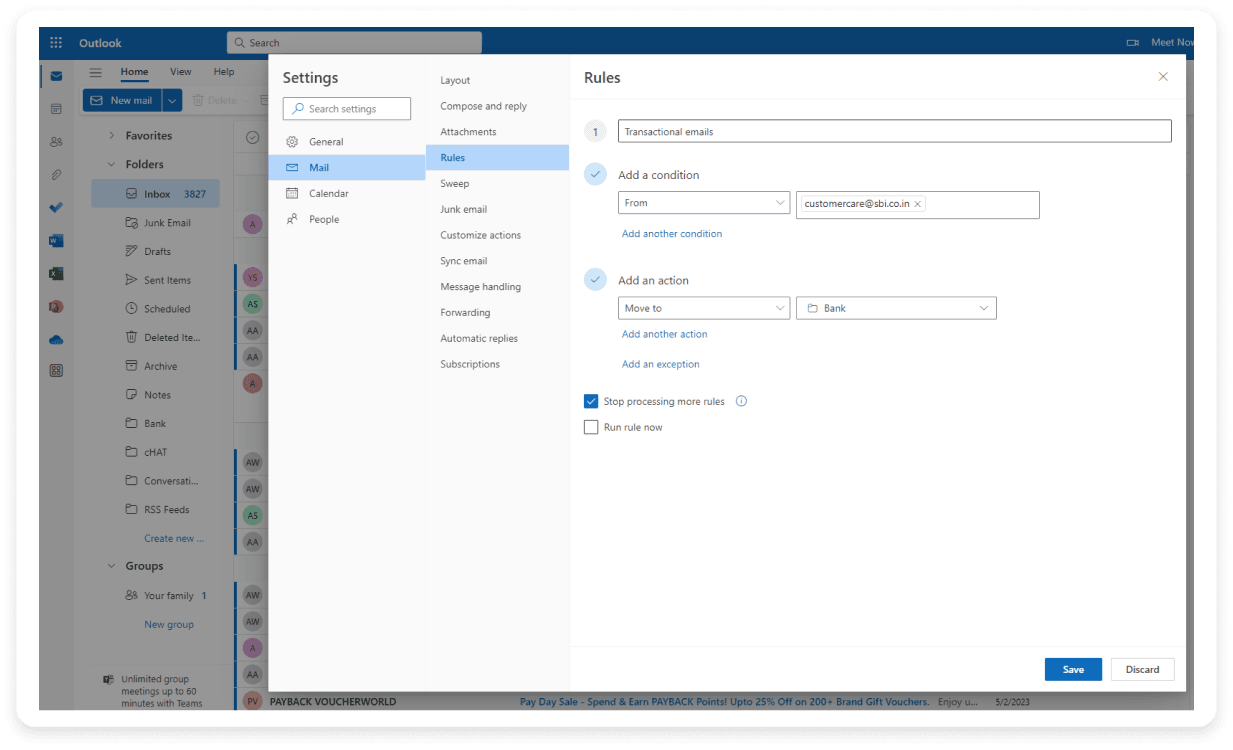Click the Add another condition link
The height and width of the screenshot is (750, 1233).
[x=671, y=233]
